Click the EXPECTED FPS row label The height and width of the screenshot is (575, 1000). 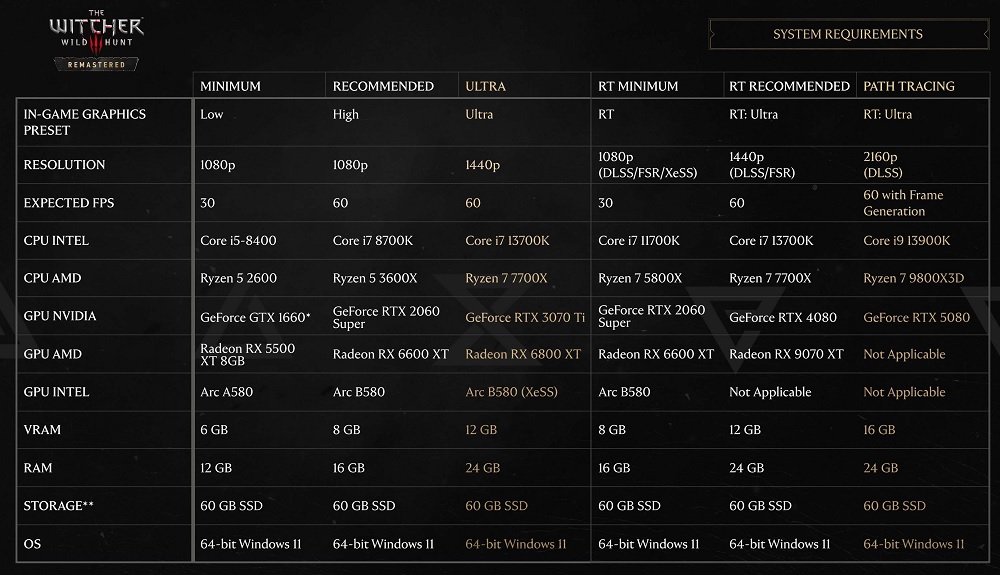point(69,203)
